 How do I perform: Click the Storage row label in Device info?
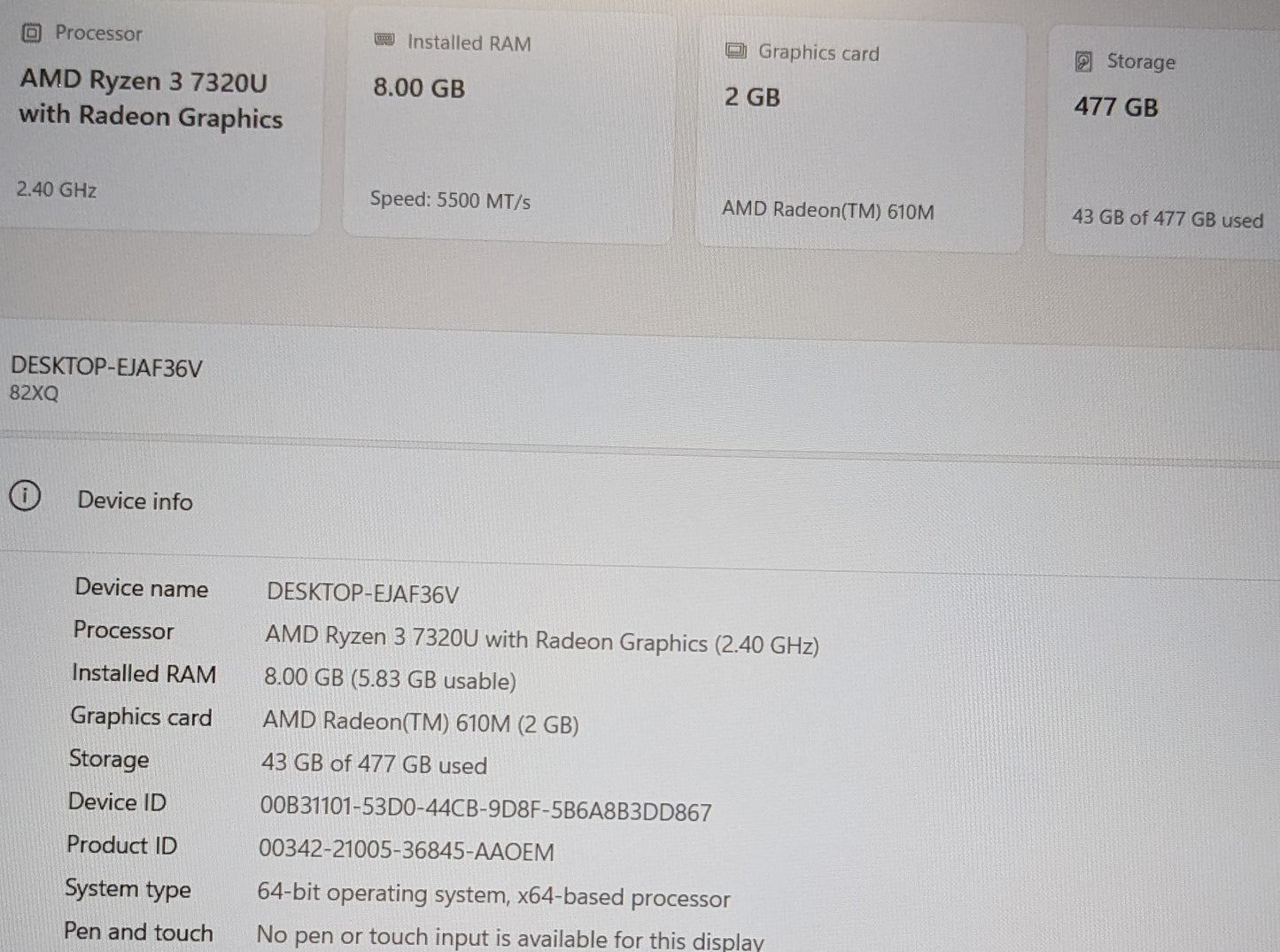(109, 760)
